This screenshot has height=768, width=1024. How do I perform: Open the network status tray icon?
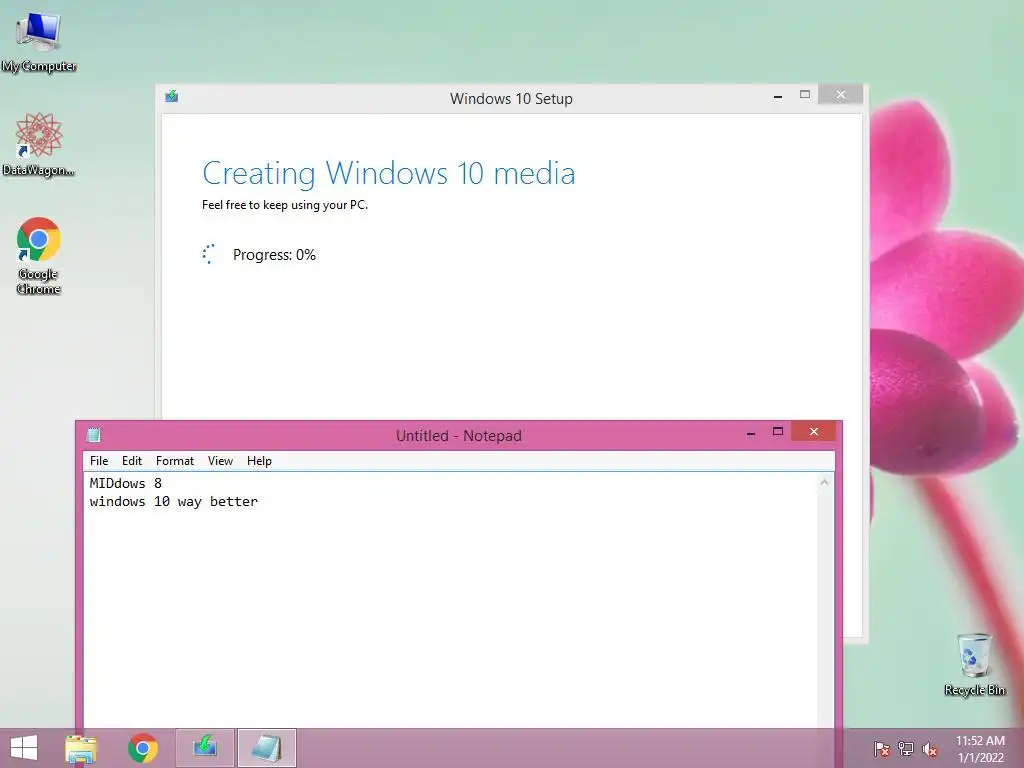pos(906,749)
